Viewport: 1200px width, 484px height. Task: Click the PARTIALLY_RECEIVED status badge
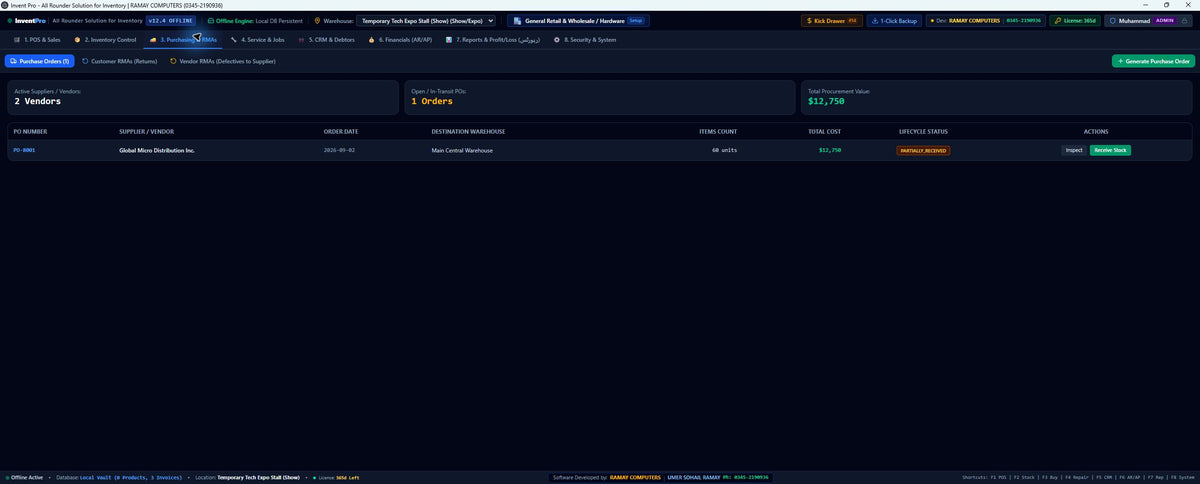923,150
